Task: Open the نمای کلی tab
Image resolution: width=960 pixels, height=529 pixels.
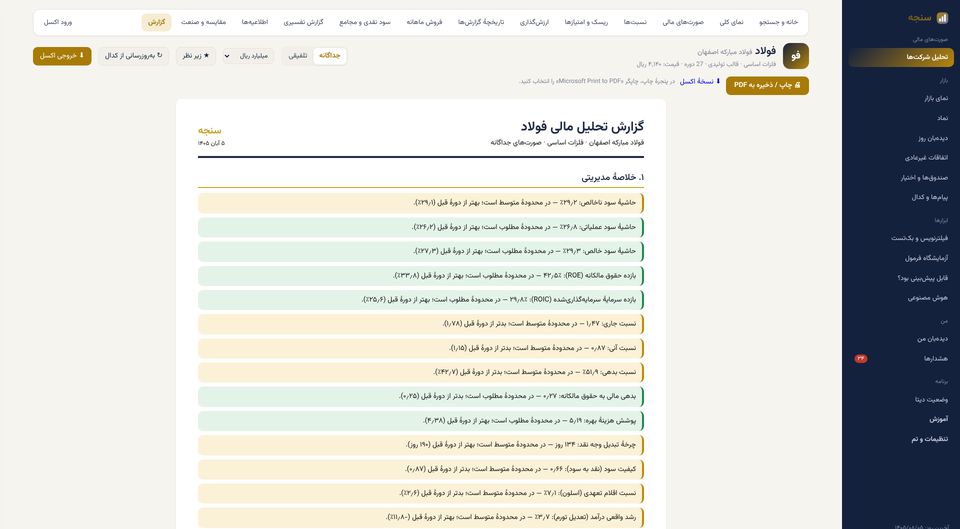Action: click(731, 23)
